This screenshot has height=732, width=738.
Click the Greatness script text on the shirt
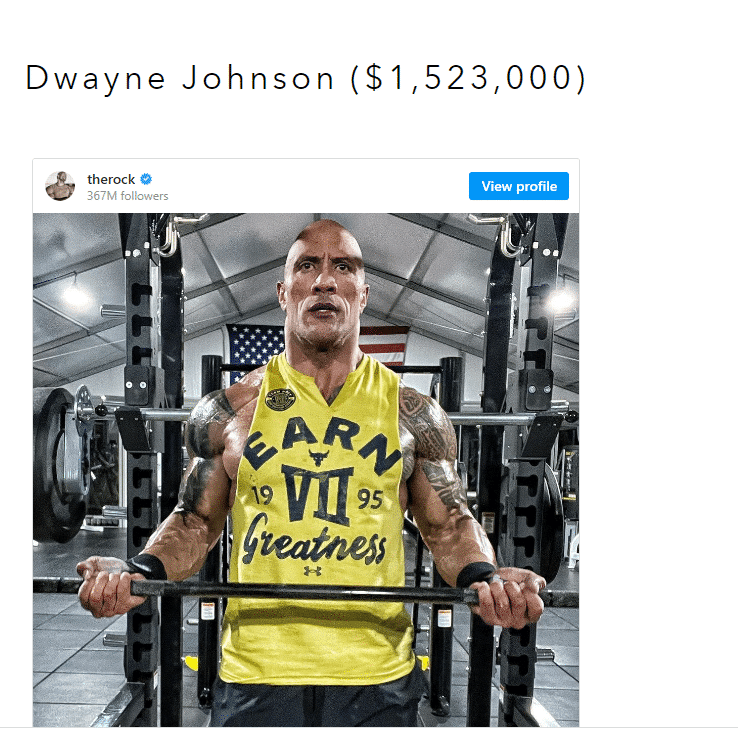(x=314, y=540)
